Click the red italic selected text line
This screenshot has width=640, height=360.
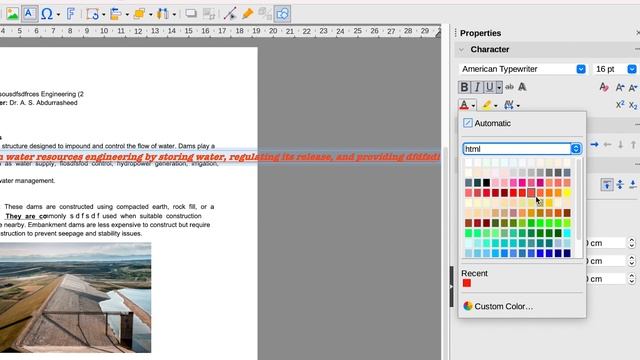click(220, 157)
